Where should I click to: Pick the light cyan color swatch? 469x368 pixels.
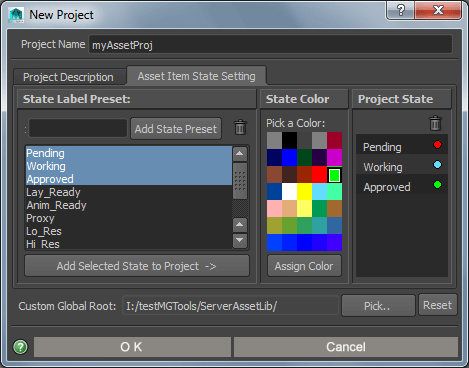(319, 191)
